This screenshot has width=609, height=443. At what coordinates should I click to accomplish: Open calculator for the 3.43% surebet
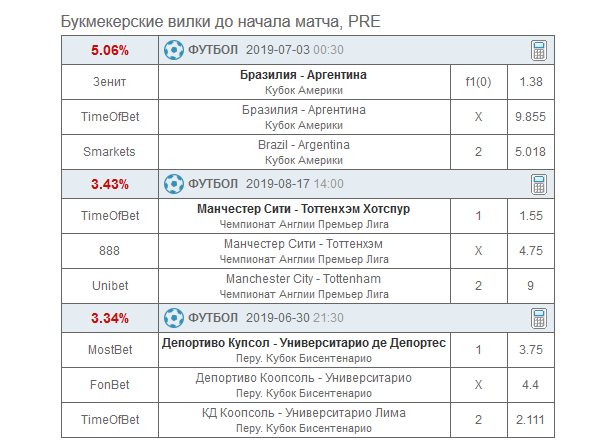click(x=537, y=184)
